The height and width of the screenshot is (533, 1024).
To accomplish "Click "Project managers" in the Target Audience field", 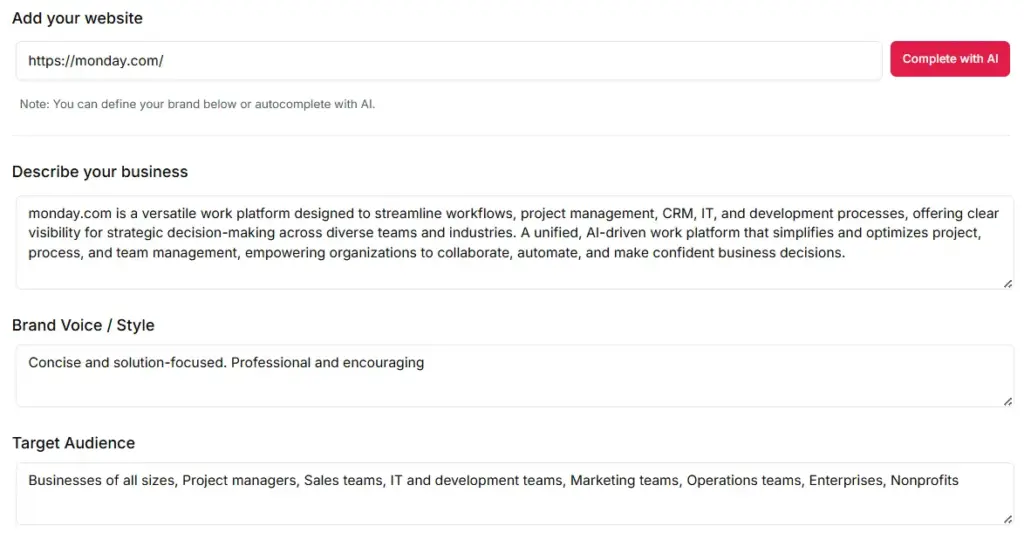I will (240, 480).
